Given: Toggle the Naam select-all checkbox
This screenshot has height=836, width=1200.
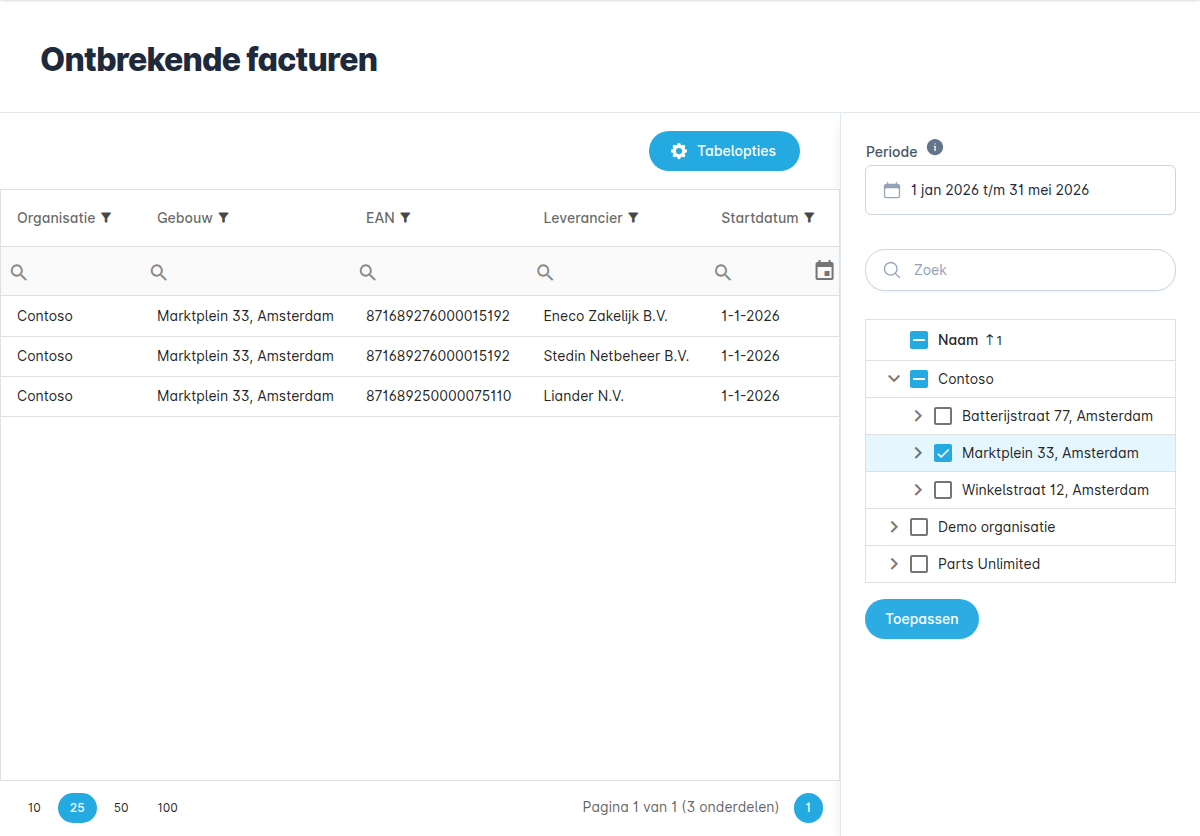Looking at the screenshot, I should pyautogui.click(x=919, y=340).
